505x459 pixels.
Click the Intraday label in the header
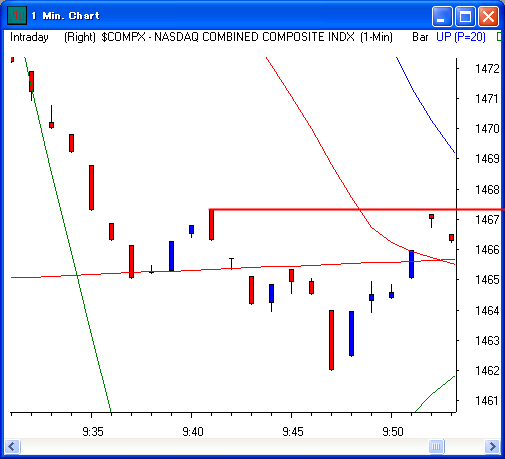click(x=29, y=37)
